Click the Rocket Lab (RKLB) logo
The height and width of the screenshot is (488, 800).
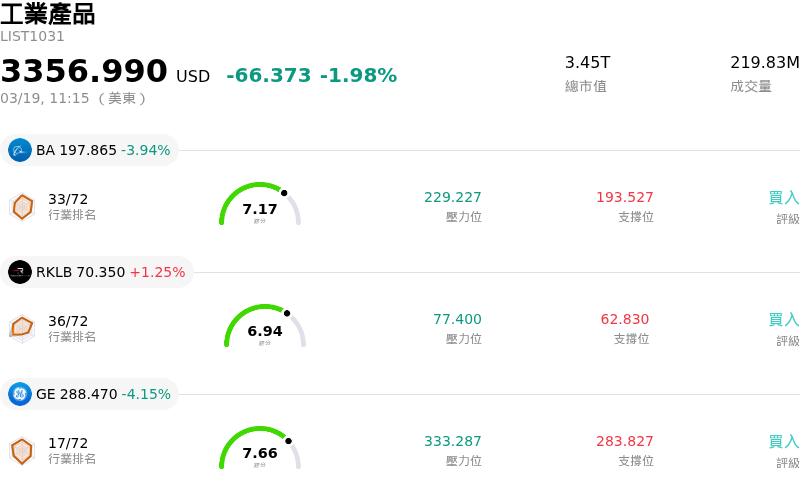(20, 272)
